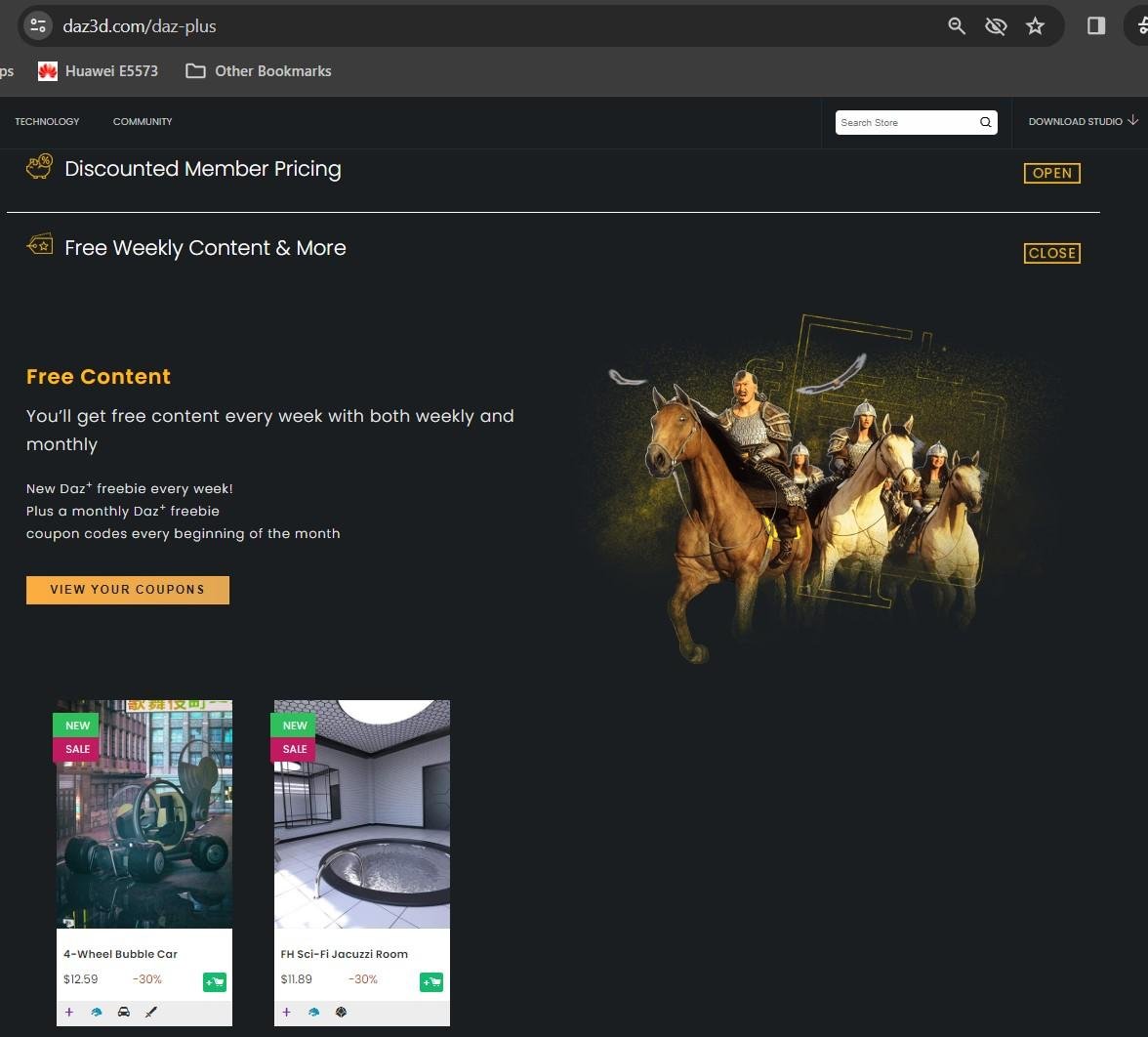Open the Huawei E5573 bookmark

(x=98, y=71)
